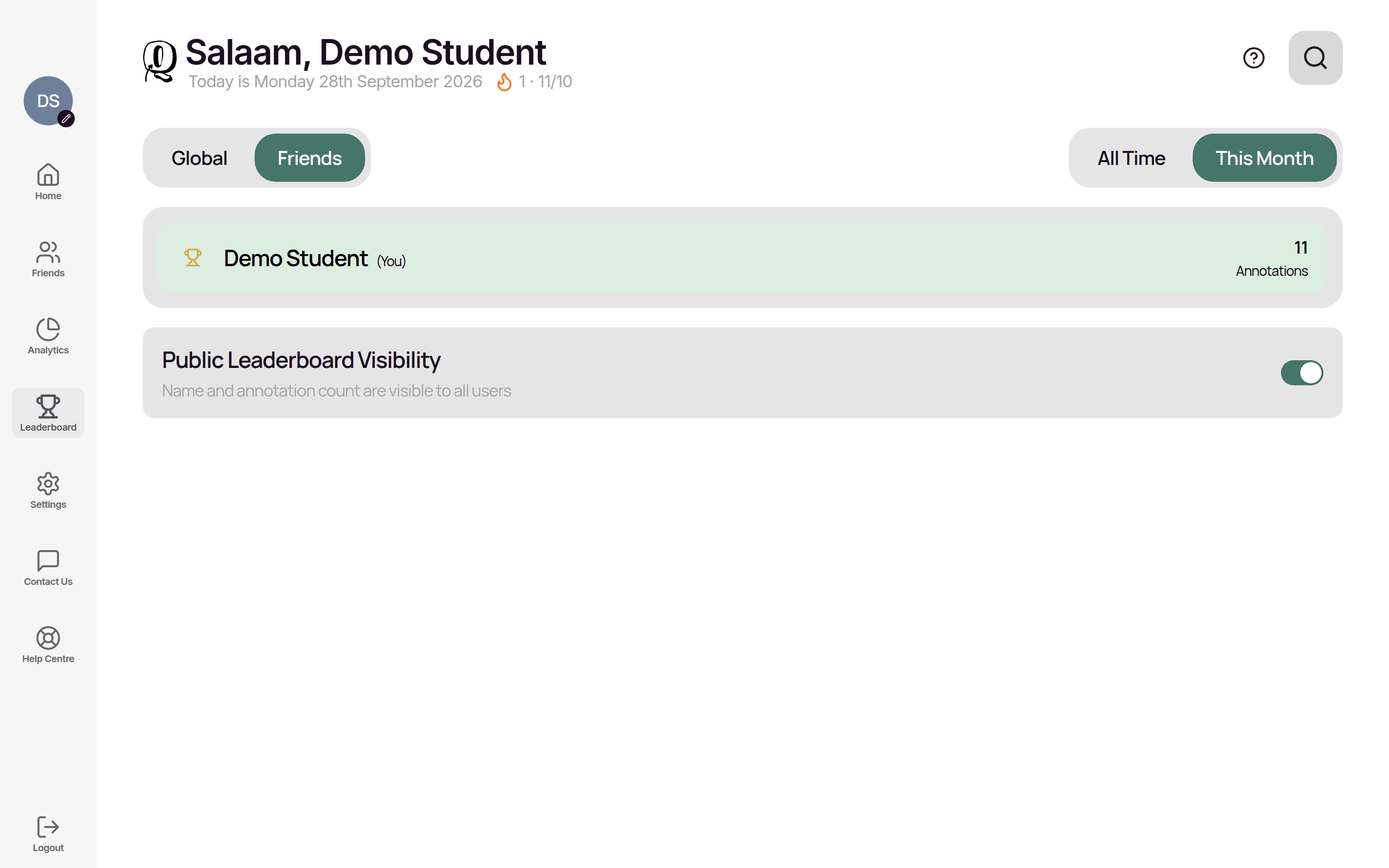Click the DS profile avatar
Screen dimensions: 1389x868
48,101
